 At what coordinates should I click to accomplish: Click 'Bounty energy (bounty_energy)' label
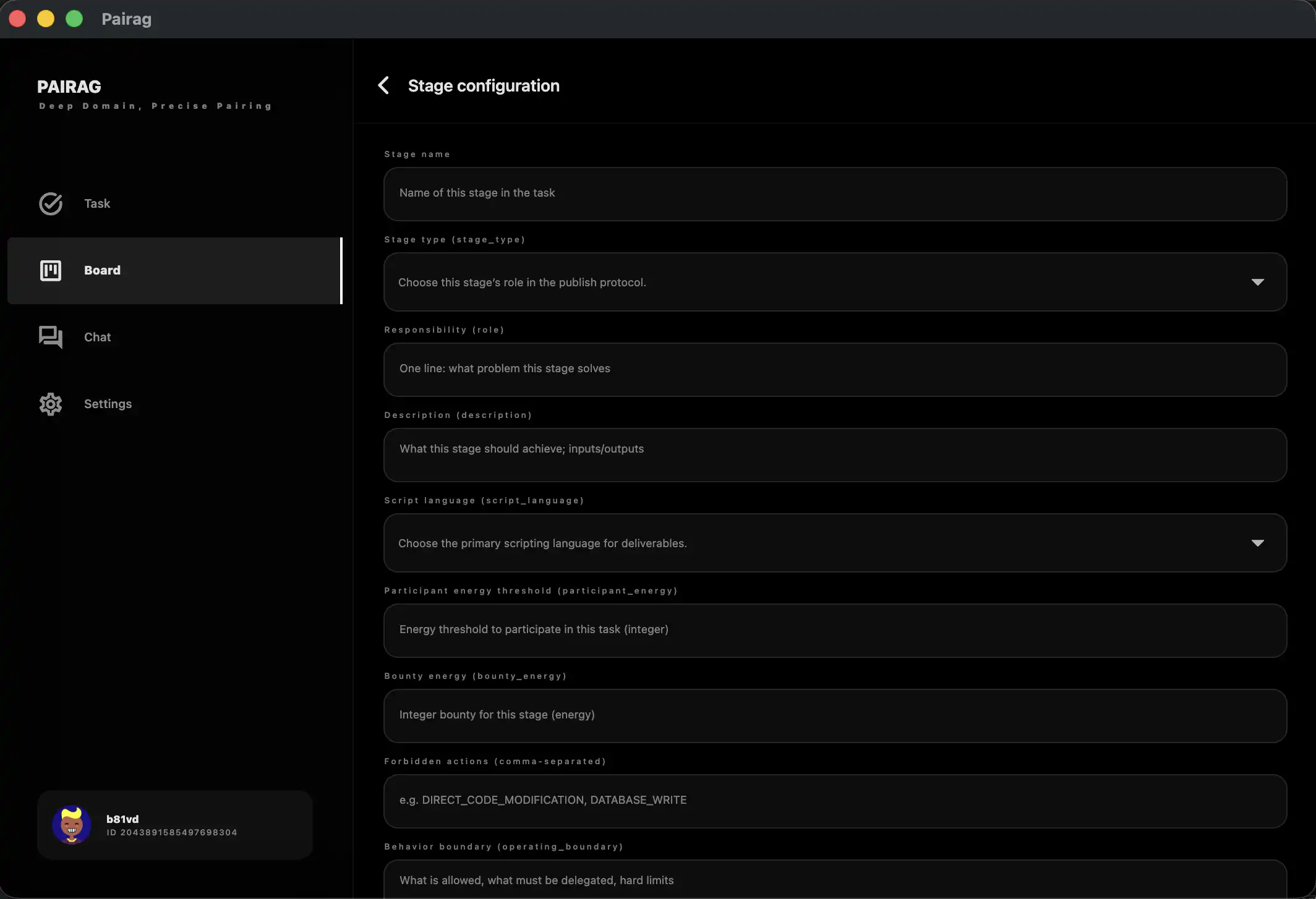(476, 676)
